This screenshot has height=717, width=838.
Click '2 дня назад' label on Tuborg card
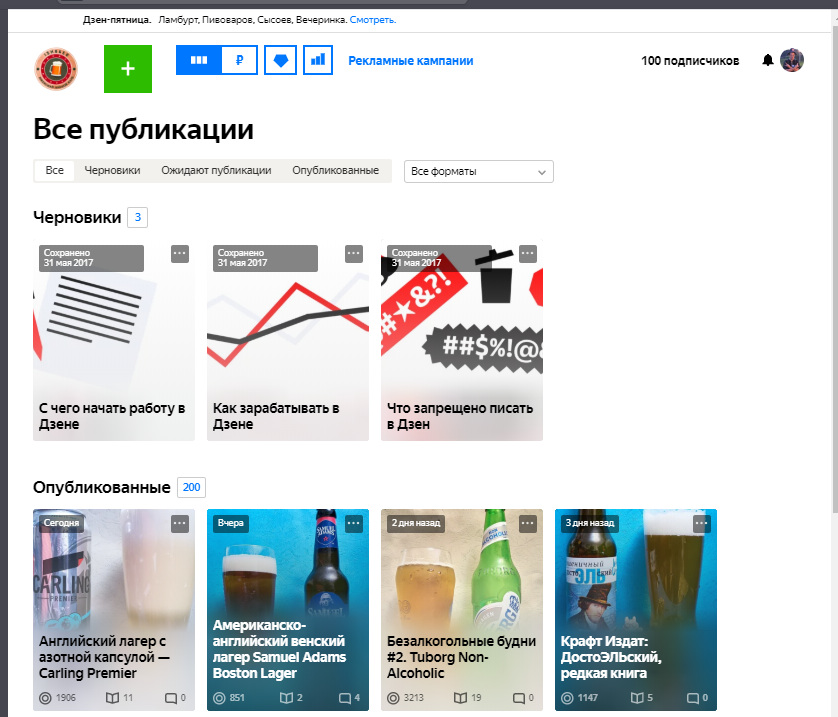[x=416, y=523]
